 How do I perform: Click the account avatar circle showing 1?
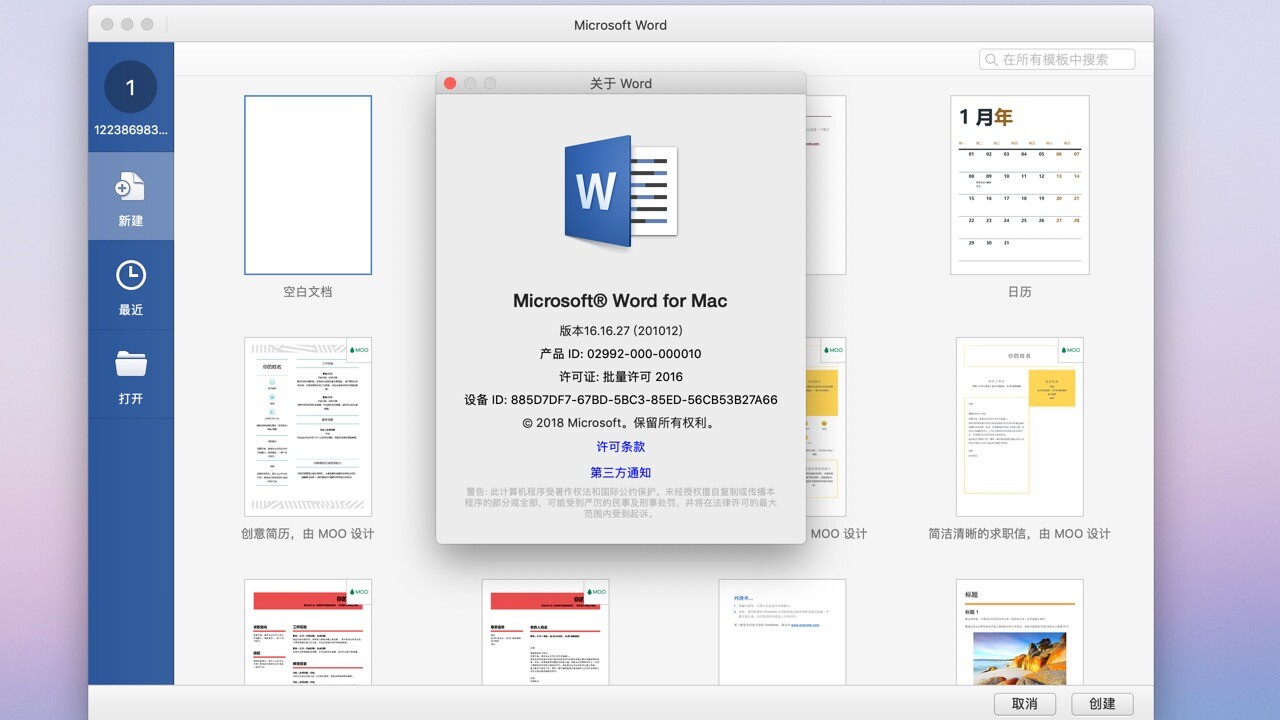click(x=130, y=87)
